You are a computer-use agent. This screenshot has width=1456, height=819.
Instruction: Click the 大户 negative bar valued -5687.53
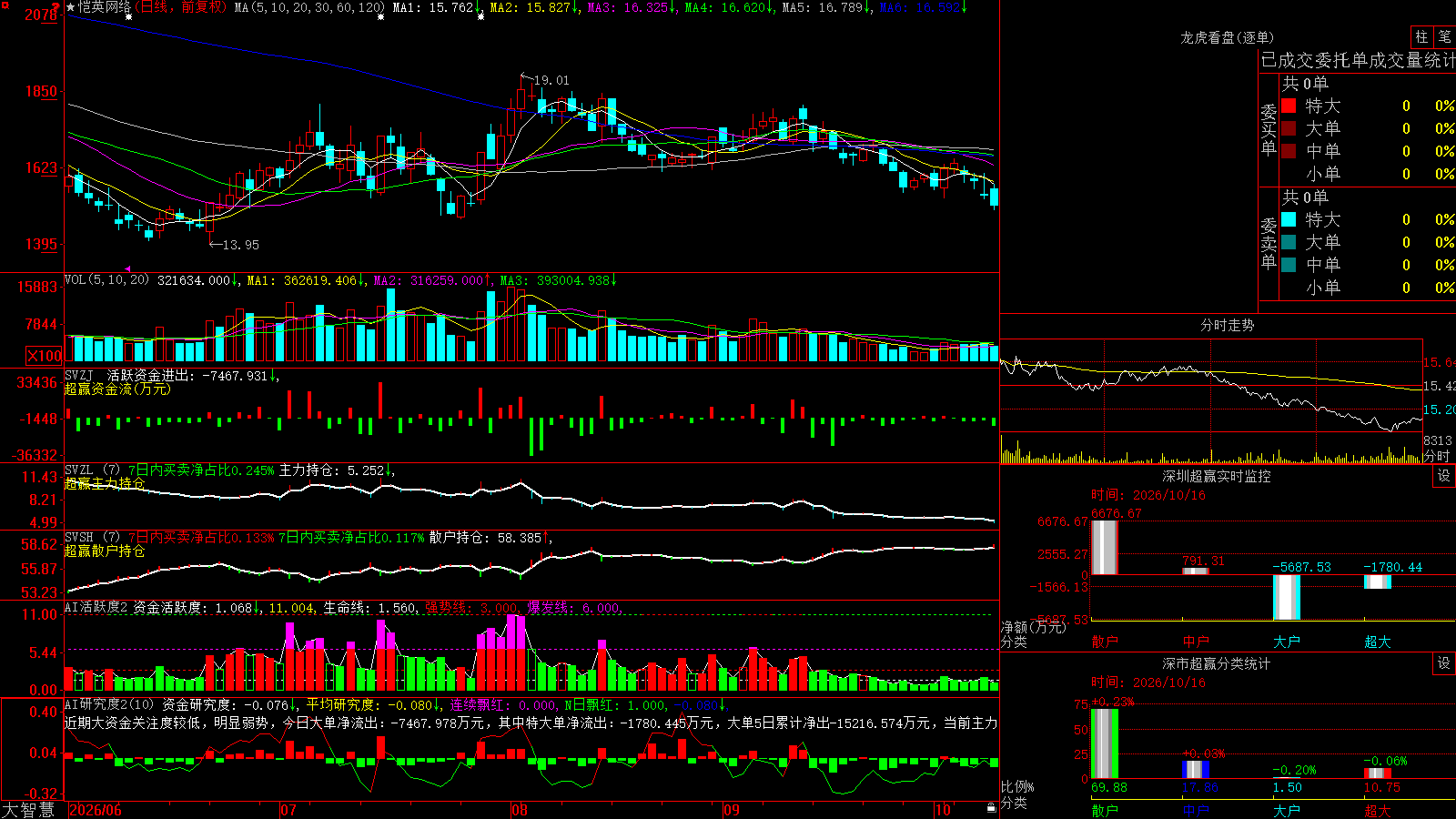tap(1286, 597)
